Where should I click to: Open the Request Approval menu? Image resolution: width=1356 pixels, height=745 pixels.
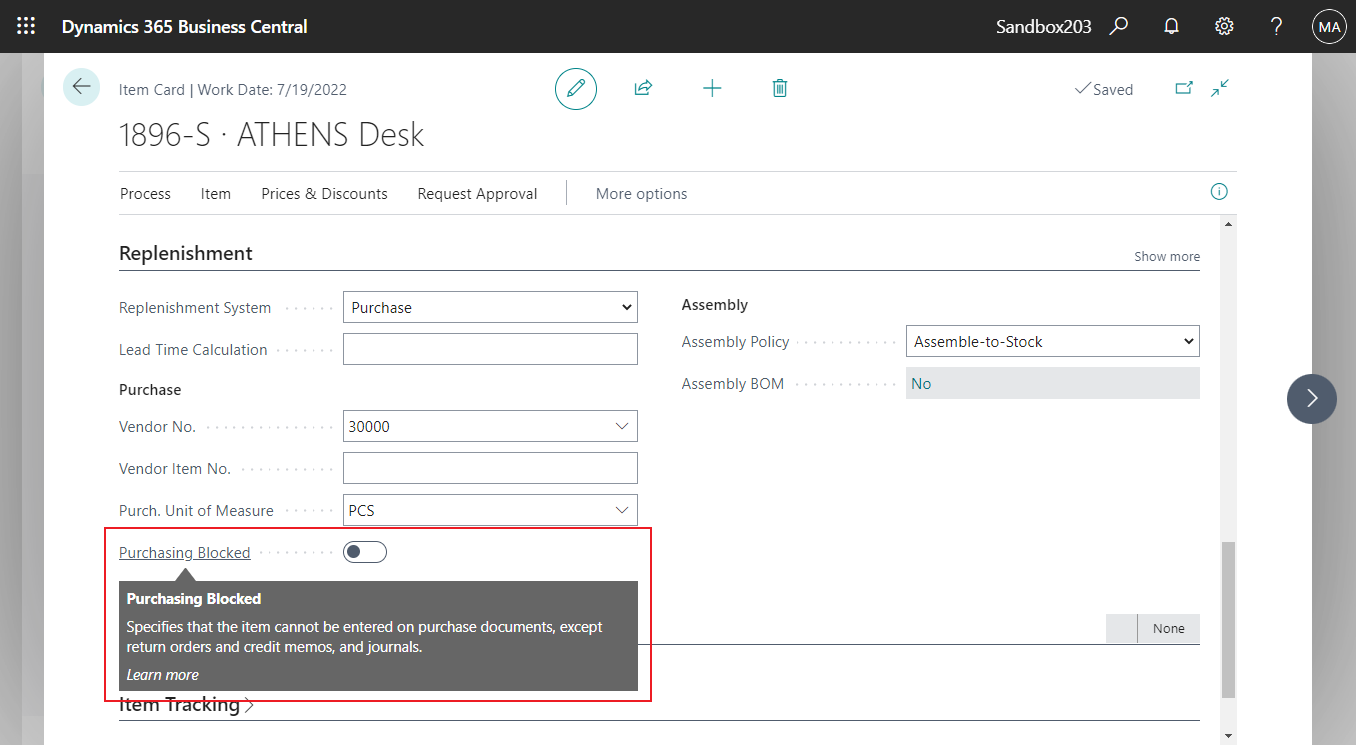pyautogui.click(x=477, y=193)
